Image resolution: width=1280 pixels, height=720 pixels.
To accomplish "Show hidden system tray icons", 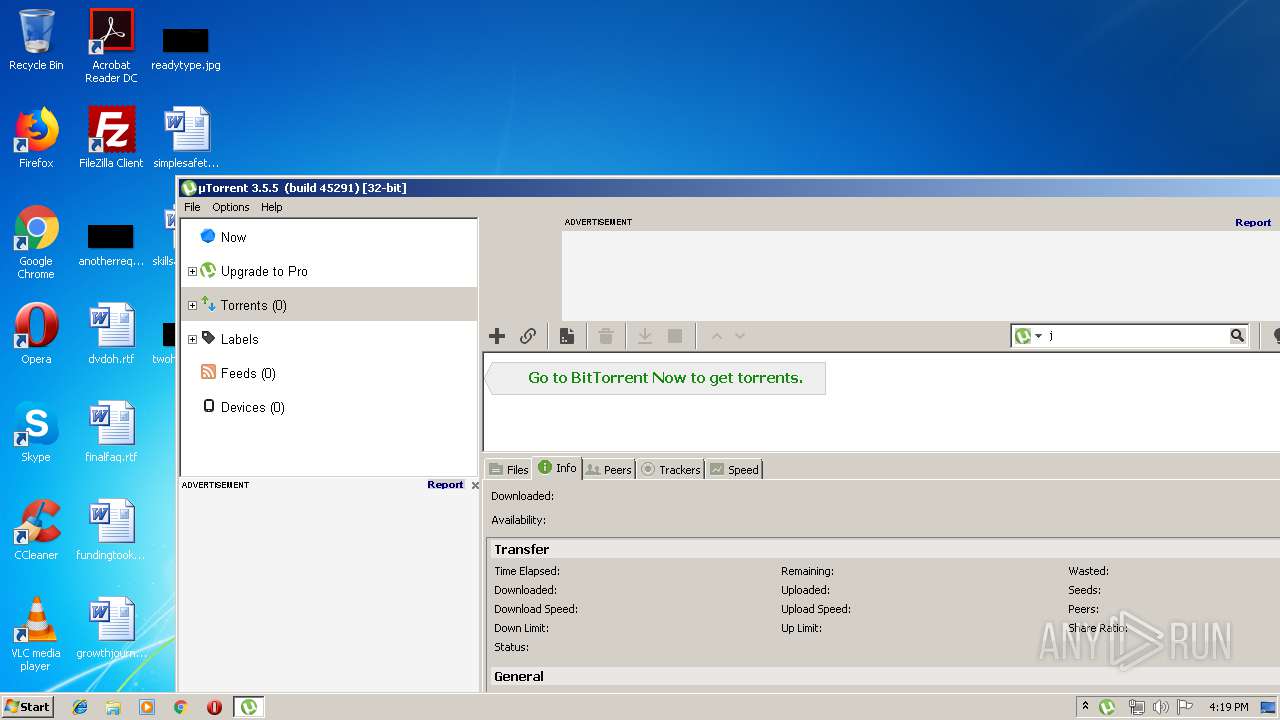I will [x=1085, y=707].
